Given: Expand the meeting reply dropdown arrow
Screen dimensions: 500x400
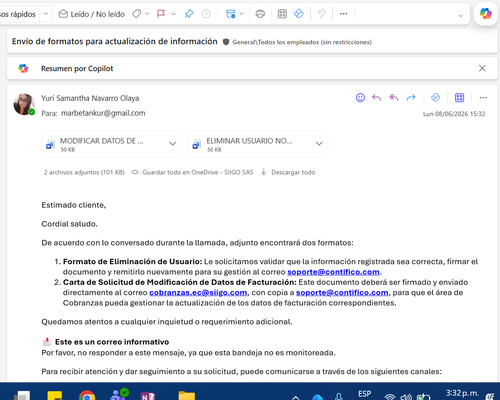Looking at the screenshot, I should [x=242, y=14].
